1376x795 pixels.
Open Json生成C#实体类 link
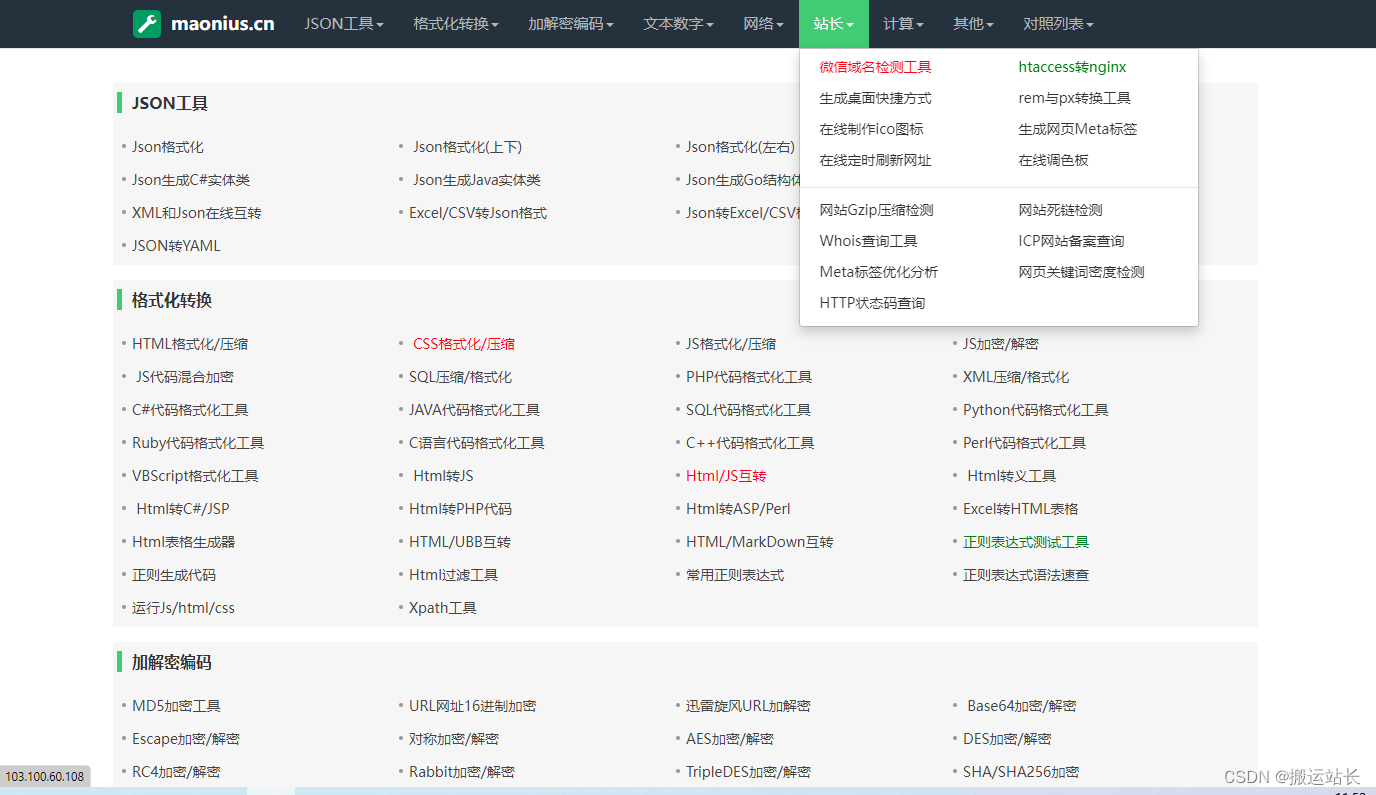191,180
